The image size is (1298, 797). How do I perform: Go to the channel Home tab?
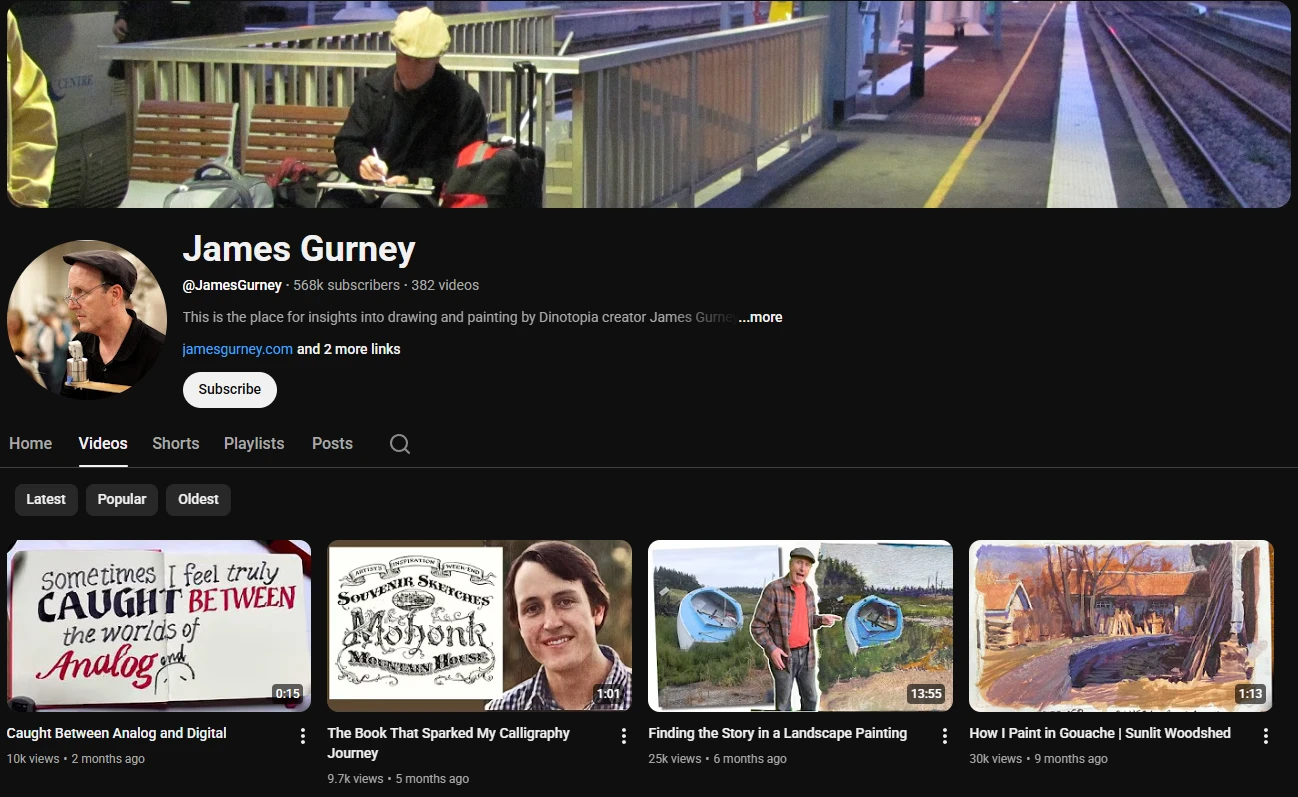pyautogui.click(x=30, y=443)
